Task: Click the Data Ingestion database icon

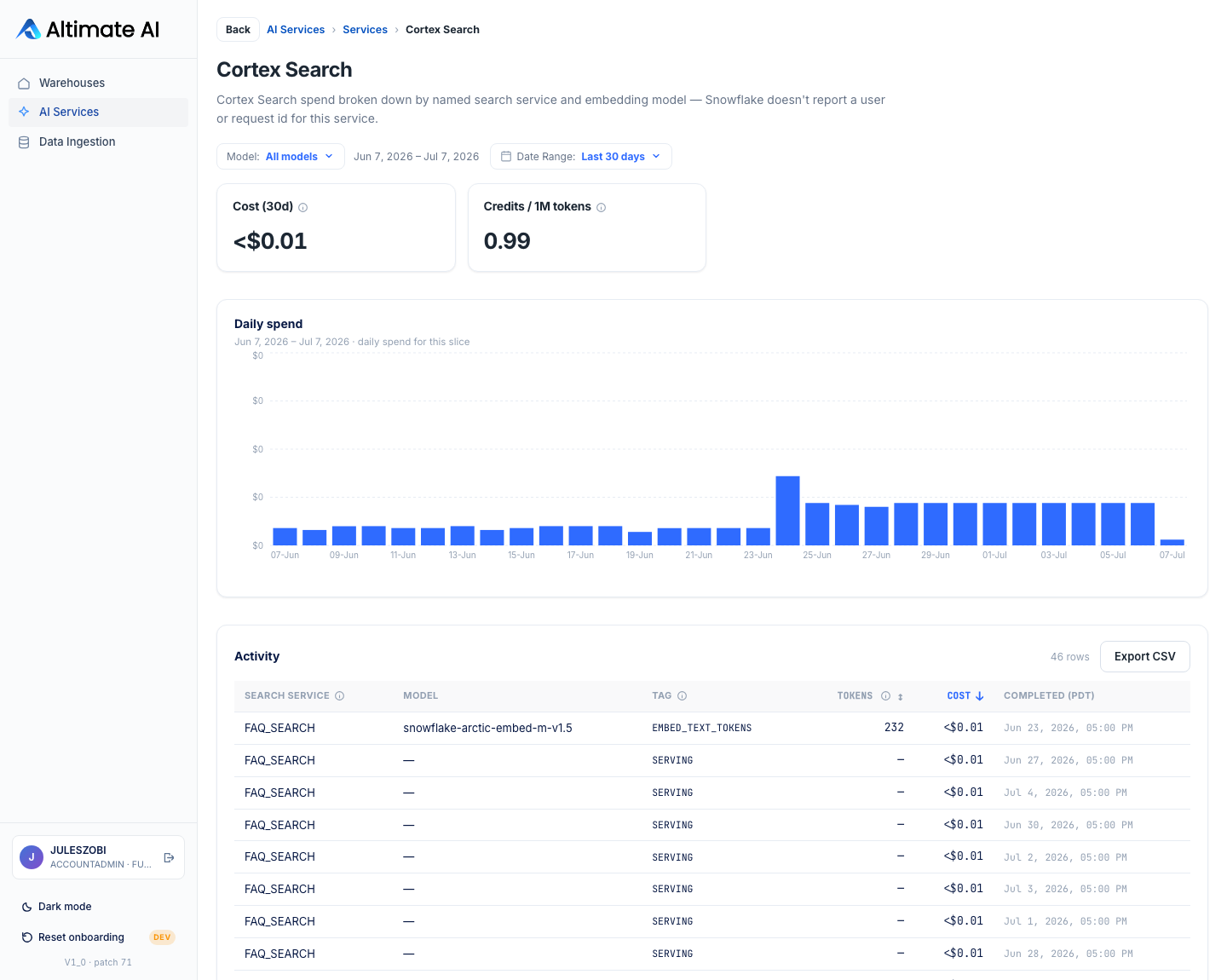Action: point(24,142)
